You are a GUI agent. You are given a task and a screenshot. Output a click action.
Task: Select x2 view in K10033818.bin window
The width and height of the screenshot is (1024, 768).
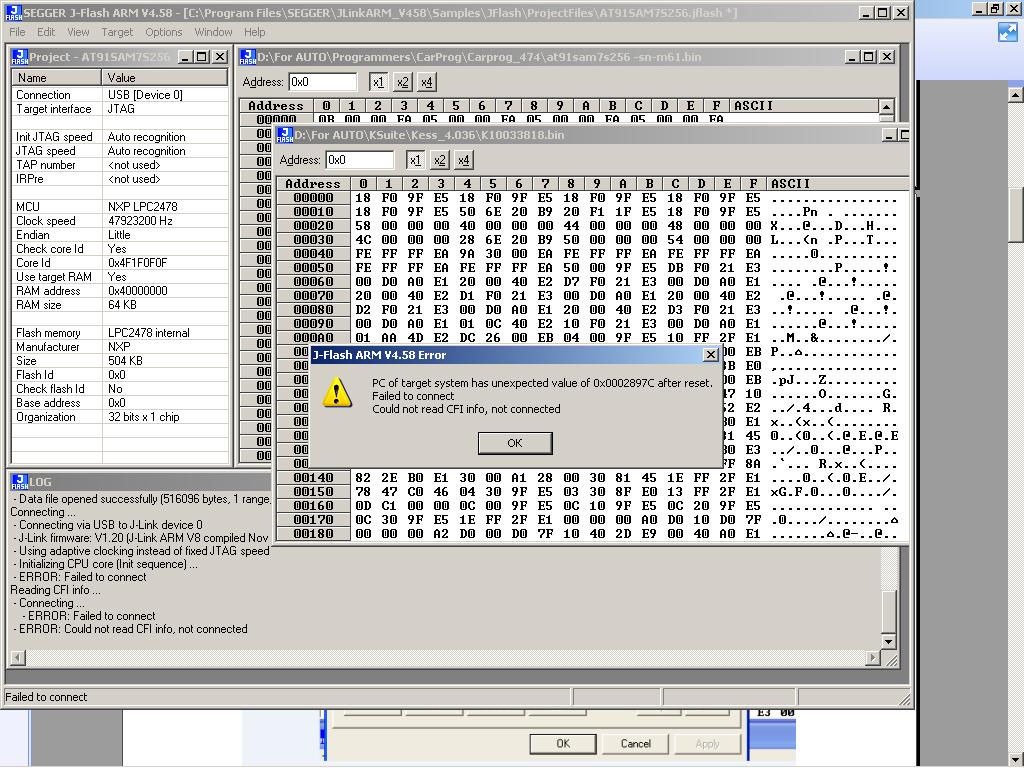pos(440,160)
